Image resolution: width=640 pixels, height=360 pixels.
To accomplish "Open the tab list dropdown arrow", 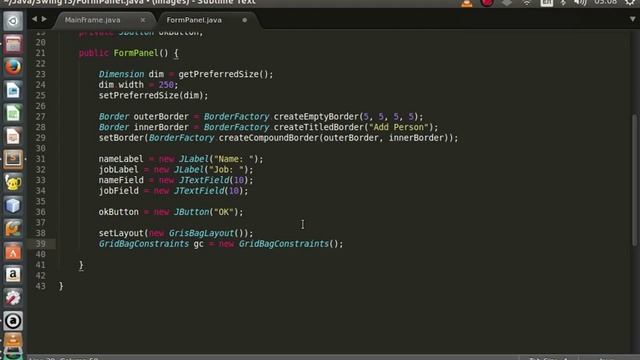I will click(632, 19).
